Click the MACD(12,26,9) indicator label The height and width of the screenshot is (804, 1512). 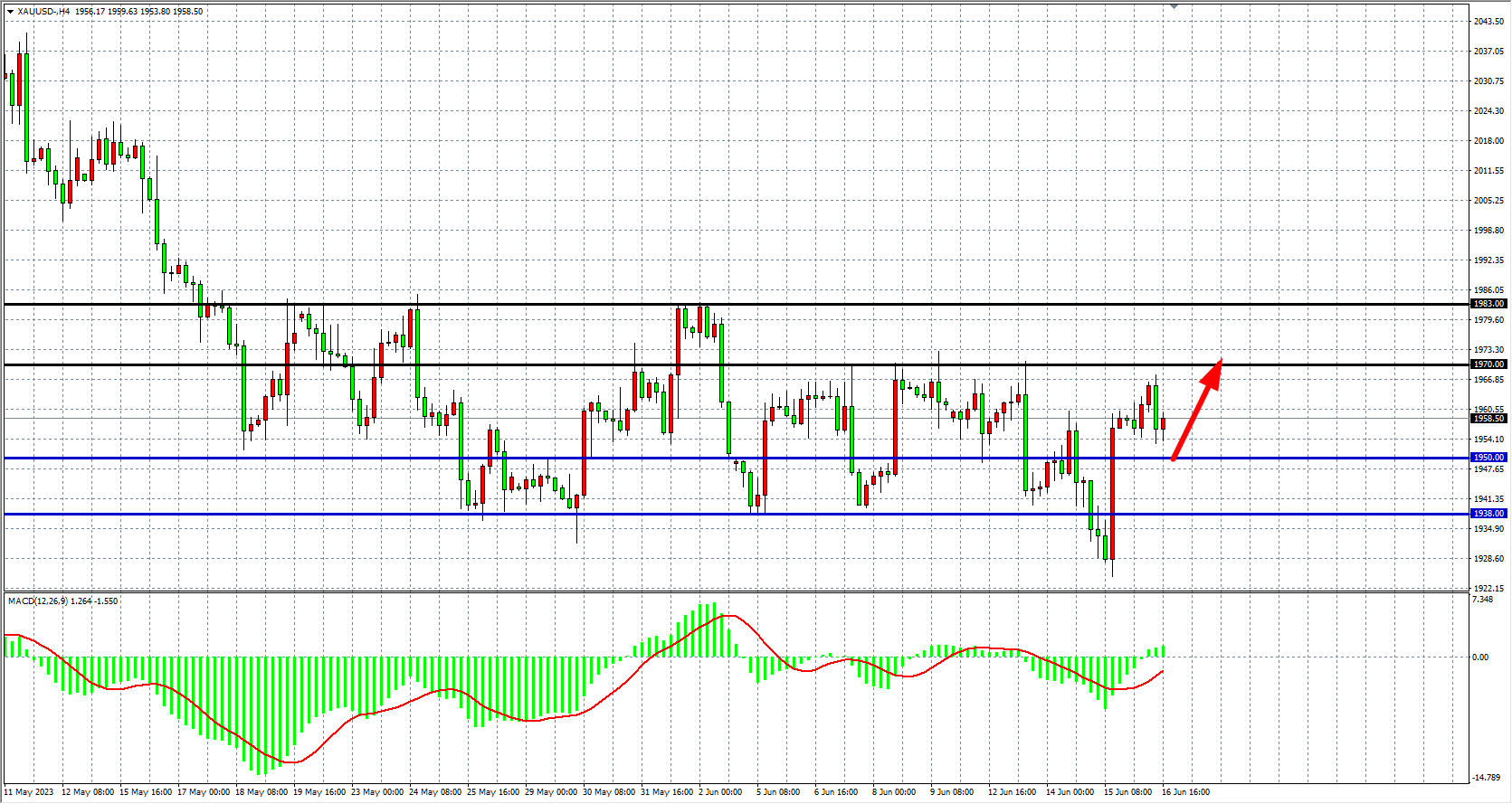[62, 601]
